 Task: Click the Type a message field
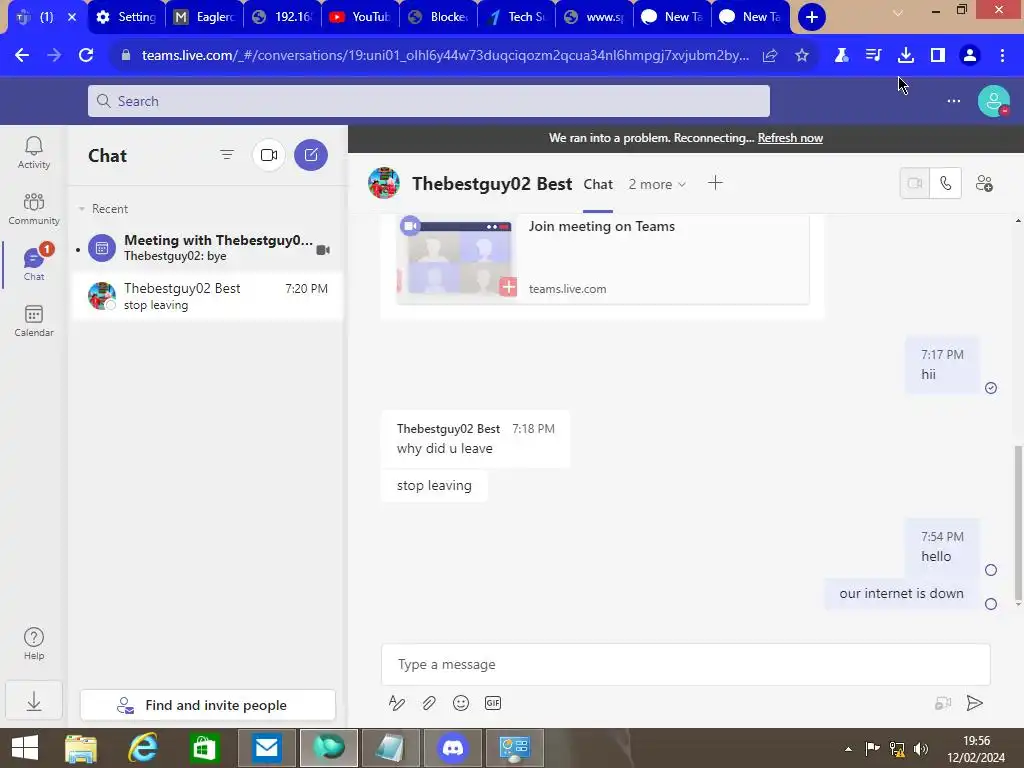click(x=686, y=664)
